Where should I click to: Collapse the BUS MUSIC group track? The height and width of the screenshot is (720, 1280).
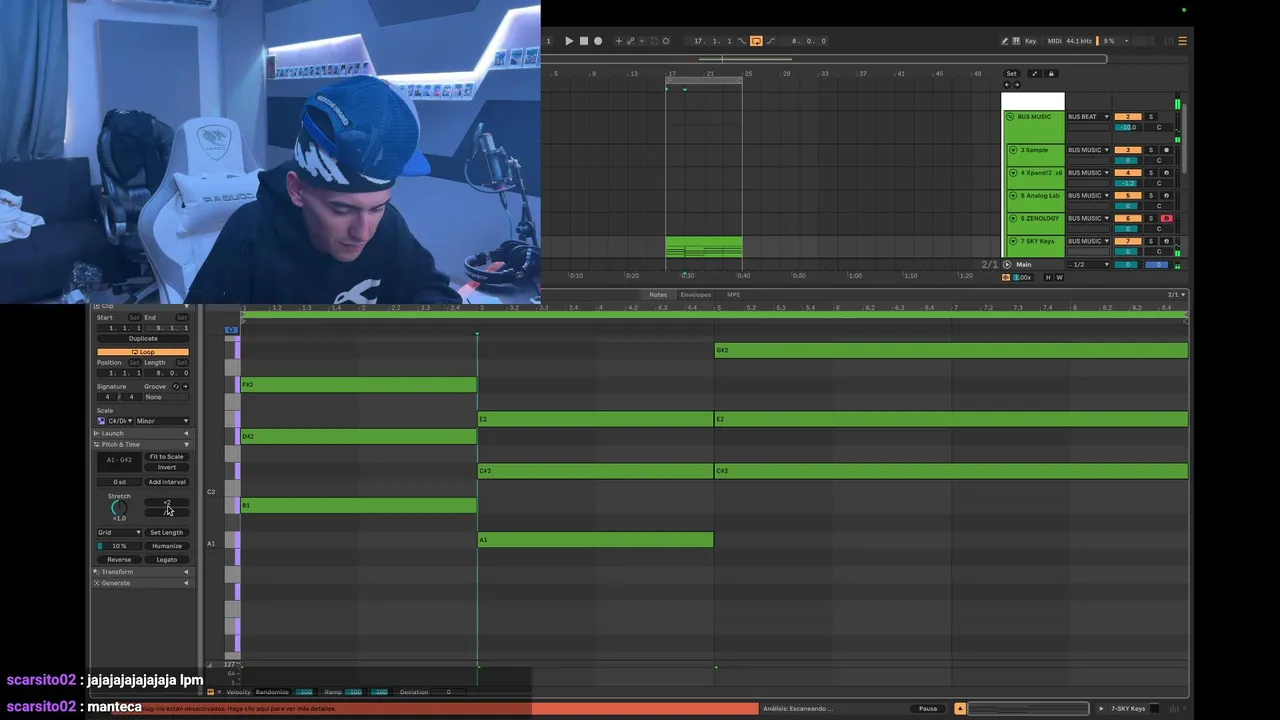click(x=1010, y=117)
